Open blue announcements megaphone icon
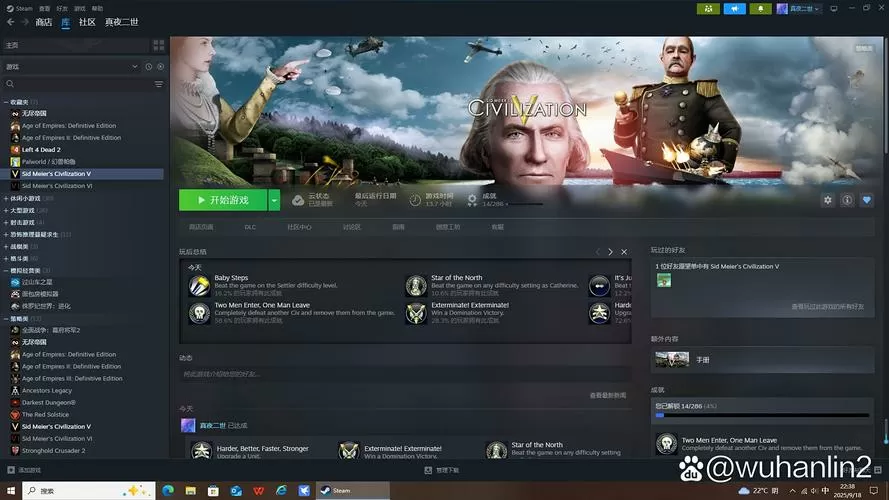The image size is (889, 500). (x=734, y=9)
